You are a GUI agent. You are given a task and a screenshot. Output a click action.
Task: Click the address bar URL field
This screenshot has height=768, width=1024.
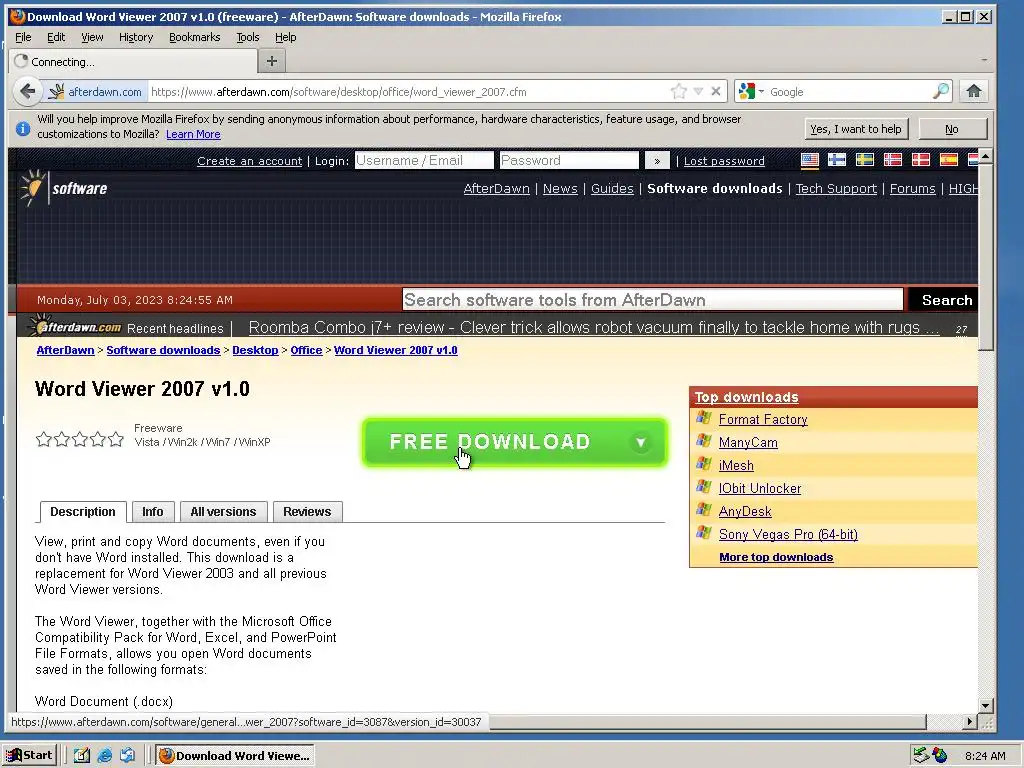click(408, 91)
